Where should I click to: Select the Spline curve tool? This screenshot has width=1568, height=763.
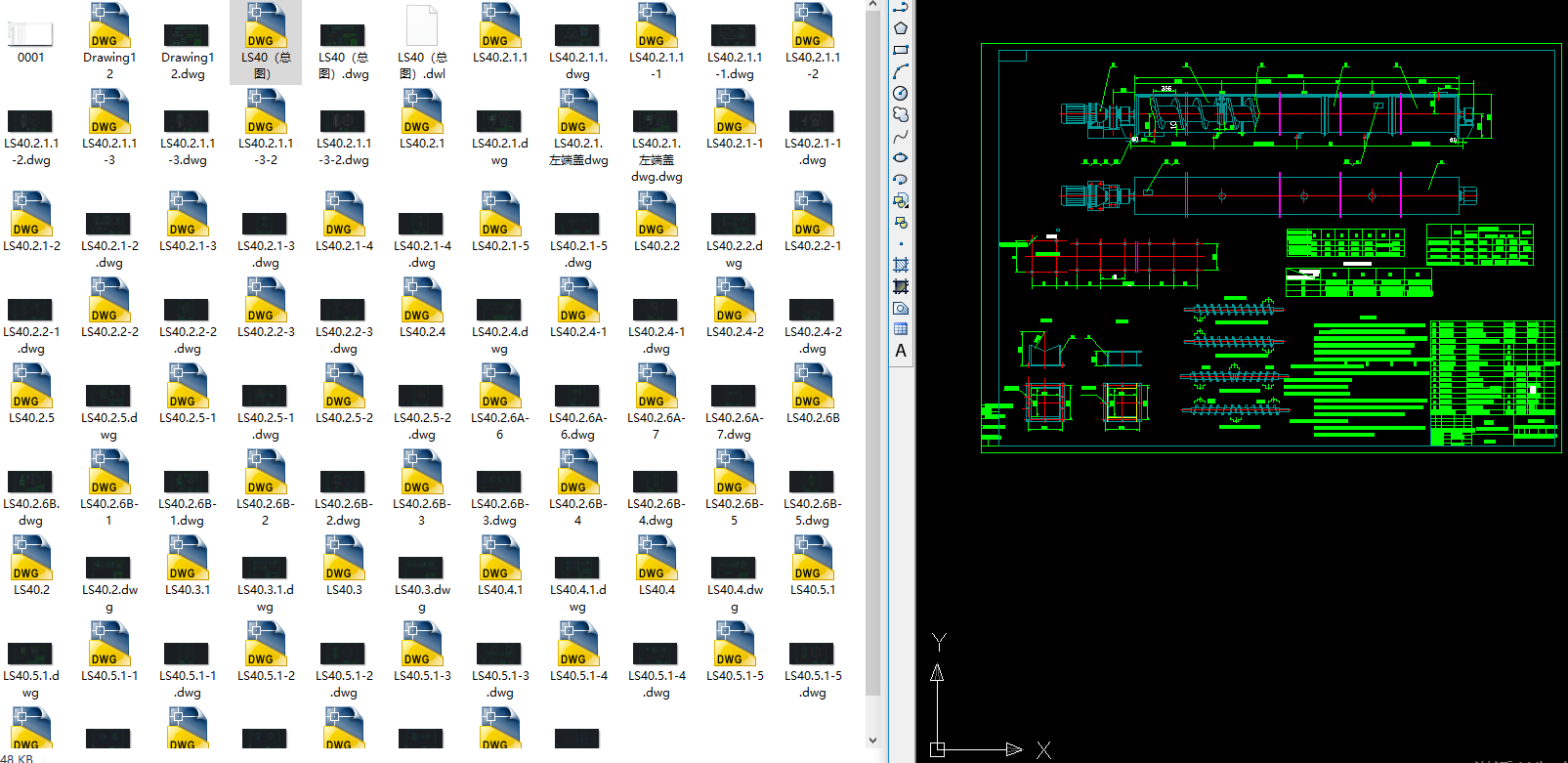[901, 136]
